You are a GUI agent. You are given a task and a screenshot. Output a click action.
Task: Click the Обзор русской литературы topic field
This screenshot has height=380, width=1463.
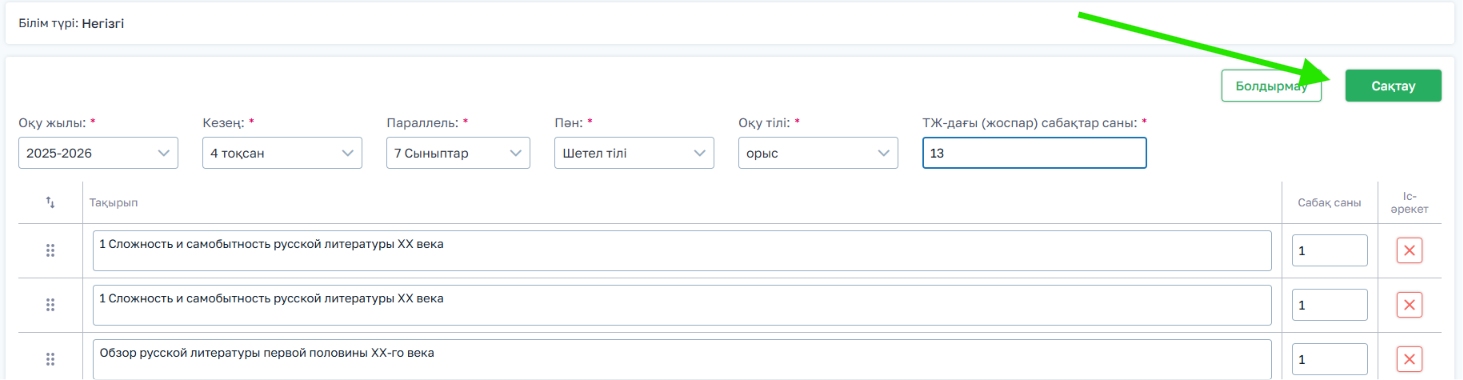tap(682, 359)
